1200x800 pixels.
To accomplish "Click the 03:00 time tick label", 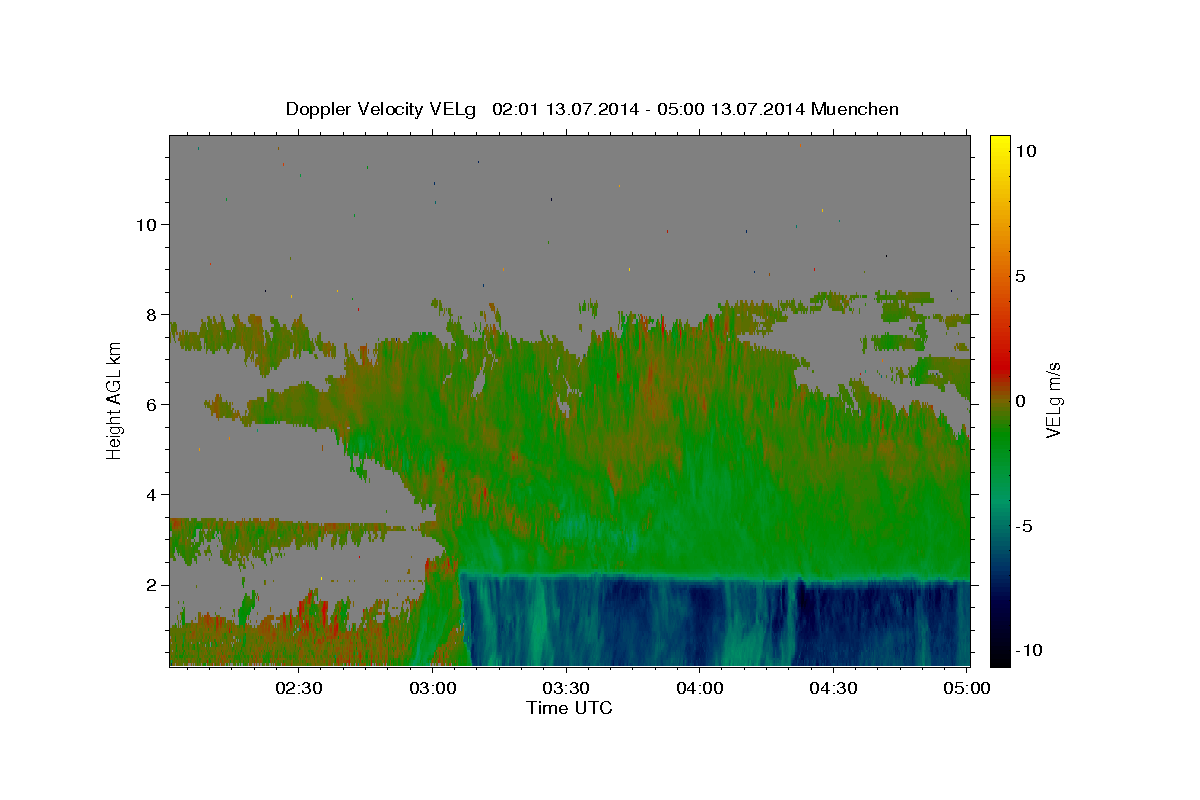I will [x=433, y=688].
